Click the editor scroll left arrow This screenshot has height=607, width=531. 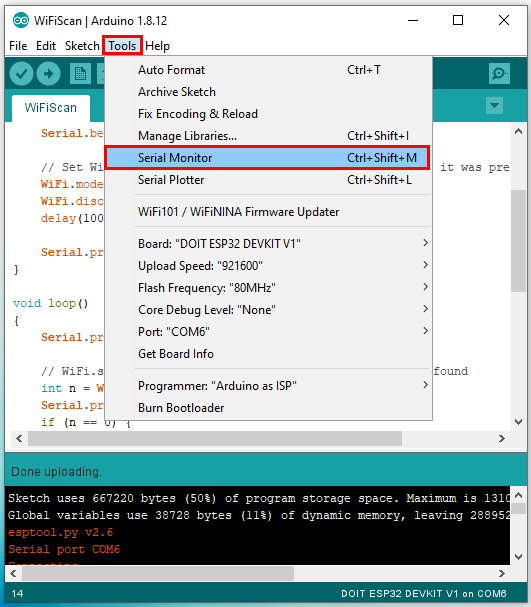19,439
